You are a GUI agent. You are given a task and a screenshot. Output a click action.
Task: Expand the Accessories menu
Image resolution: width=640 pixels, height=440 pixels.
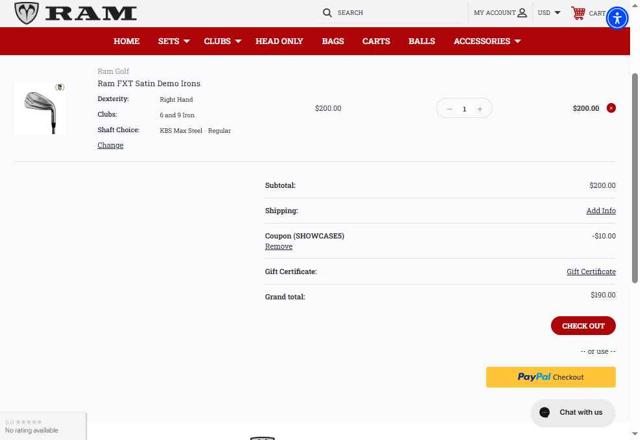(x=487, y=41)
